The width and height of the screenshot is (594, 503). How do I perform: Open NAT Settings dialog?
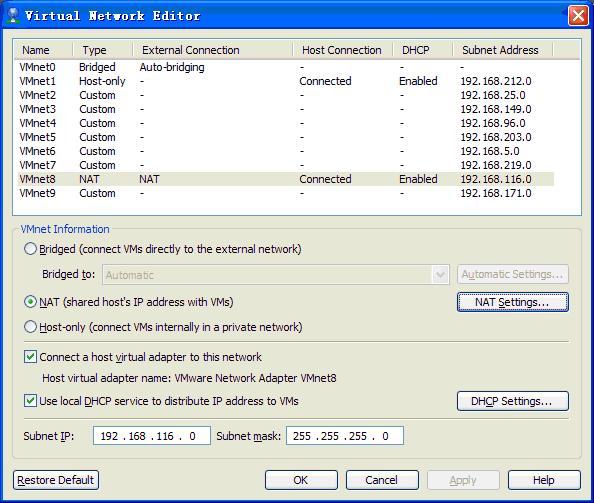click(513, 302)
